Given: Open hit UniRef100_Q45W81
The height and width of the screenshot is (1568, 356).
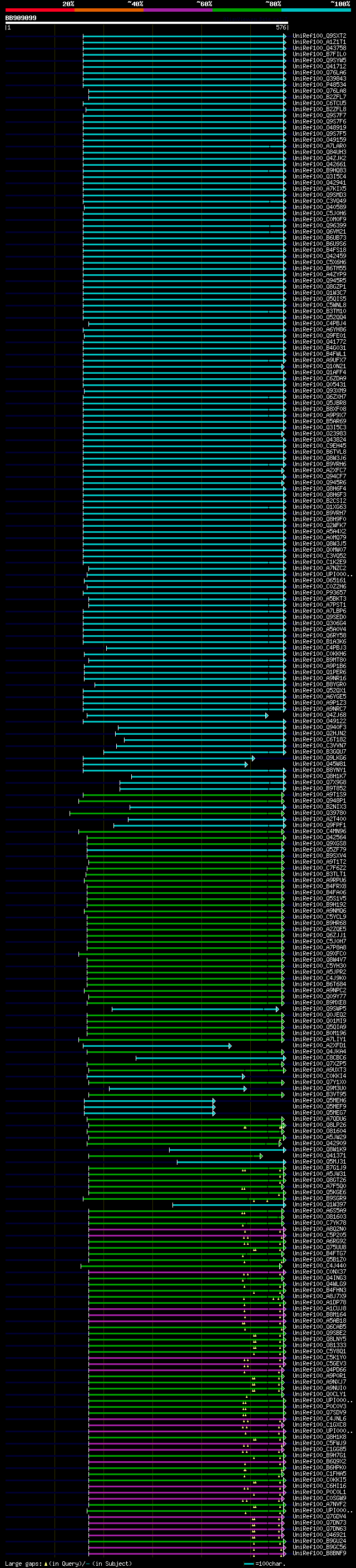Looking at the screenshot, I should coord(319,764).
